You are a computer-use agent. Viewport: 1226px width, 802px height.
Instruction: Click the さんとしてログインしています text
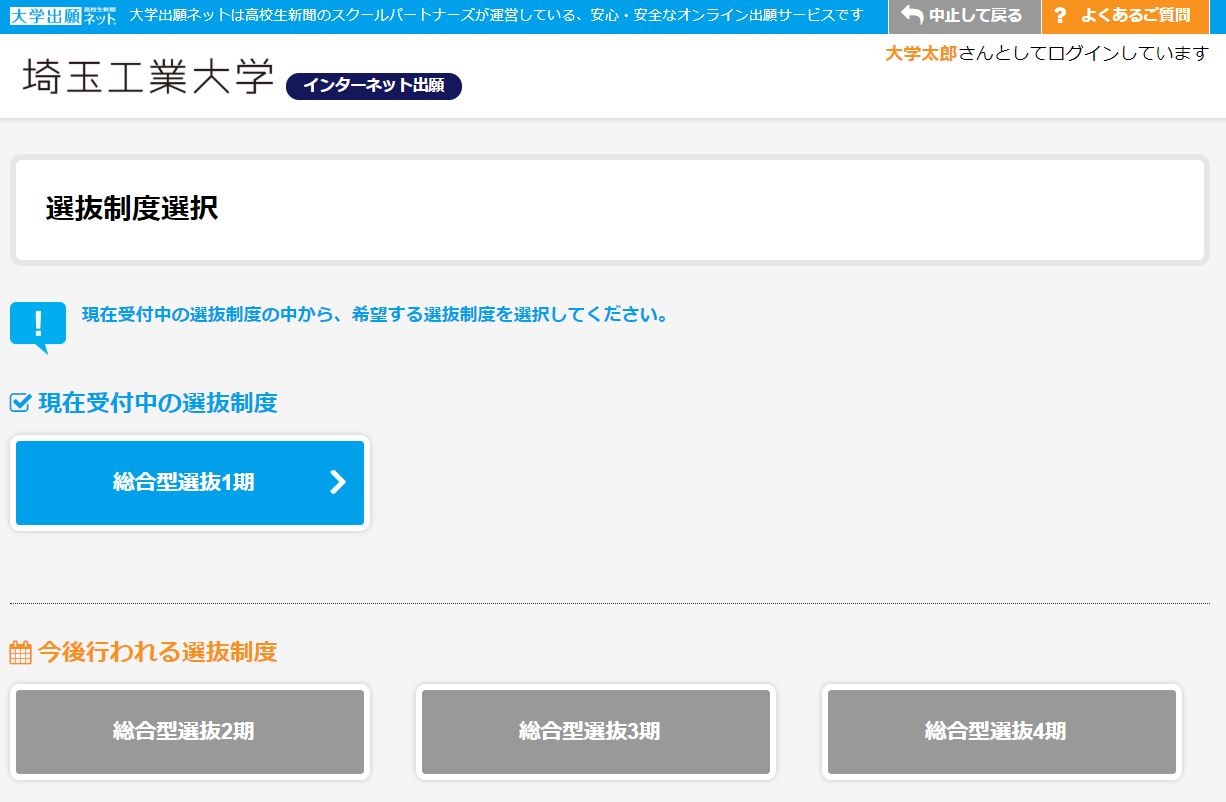tap(1083, 54)
